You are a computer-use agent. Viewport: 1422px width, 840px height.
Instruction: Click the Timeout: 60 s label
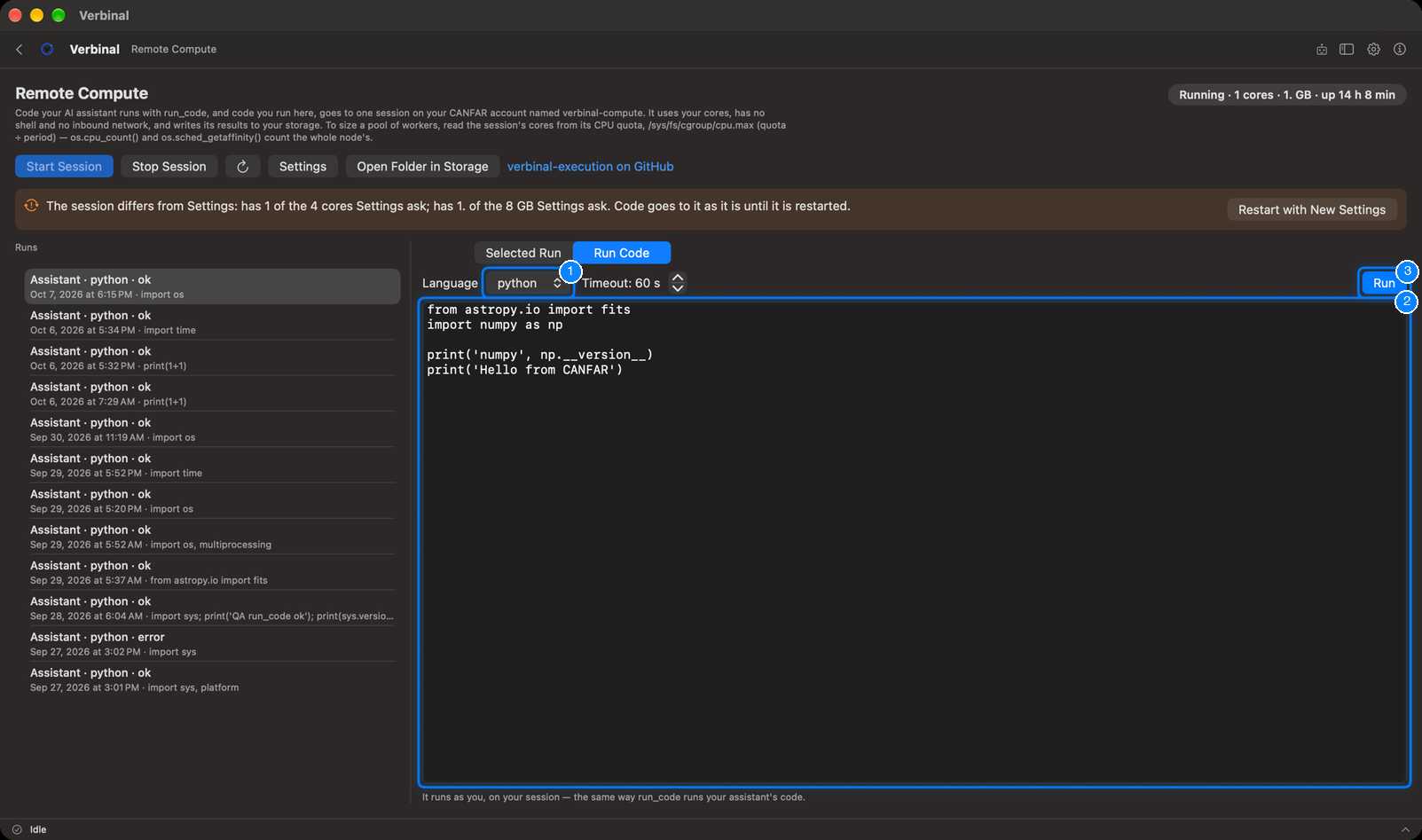click(621, 283)
